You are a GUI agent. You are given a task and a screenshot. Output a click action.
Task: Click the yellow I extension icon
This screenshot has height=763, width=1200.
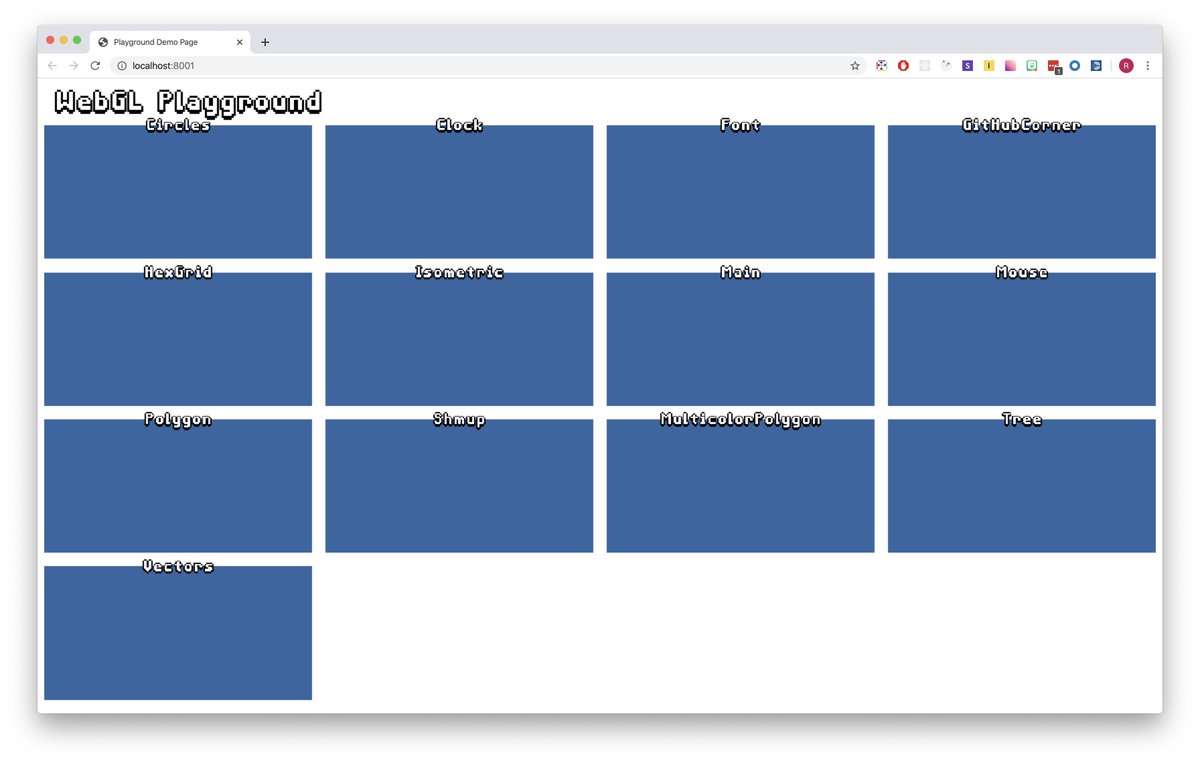pos(989,66)
